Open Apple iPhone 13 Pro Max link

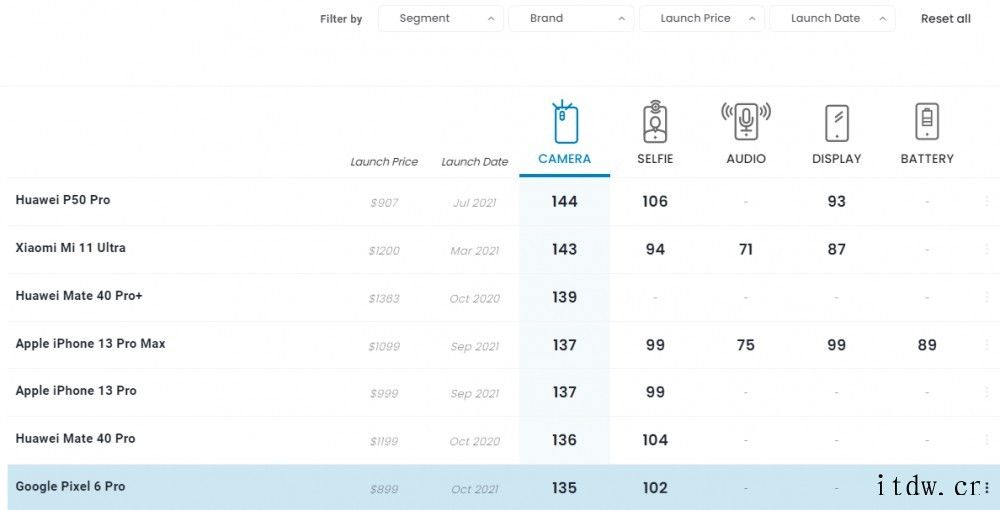pos(90,343)
